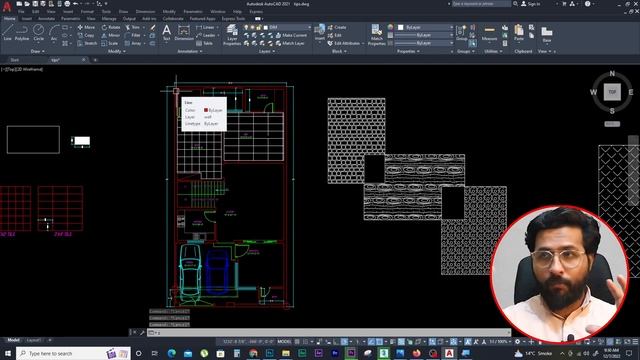Click the Match Properties tool
Screen dimensions: 640x360
pos(376,35)
